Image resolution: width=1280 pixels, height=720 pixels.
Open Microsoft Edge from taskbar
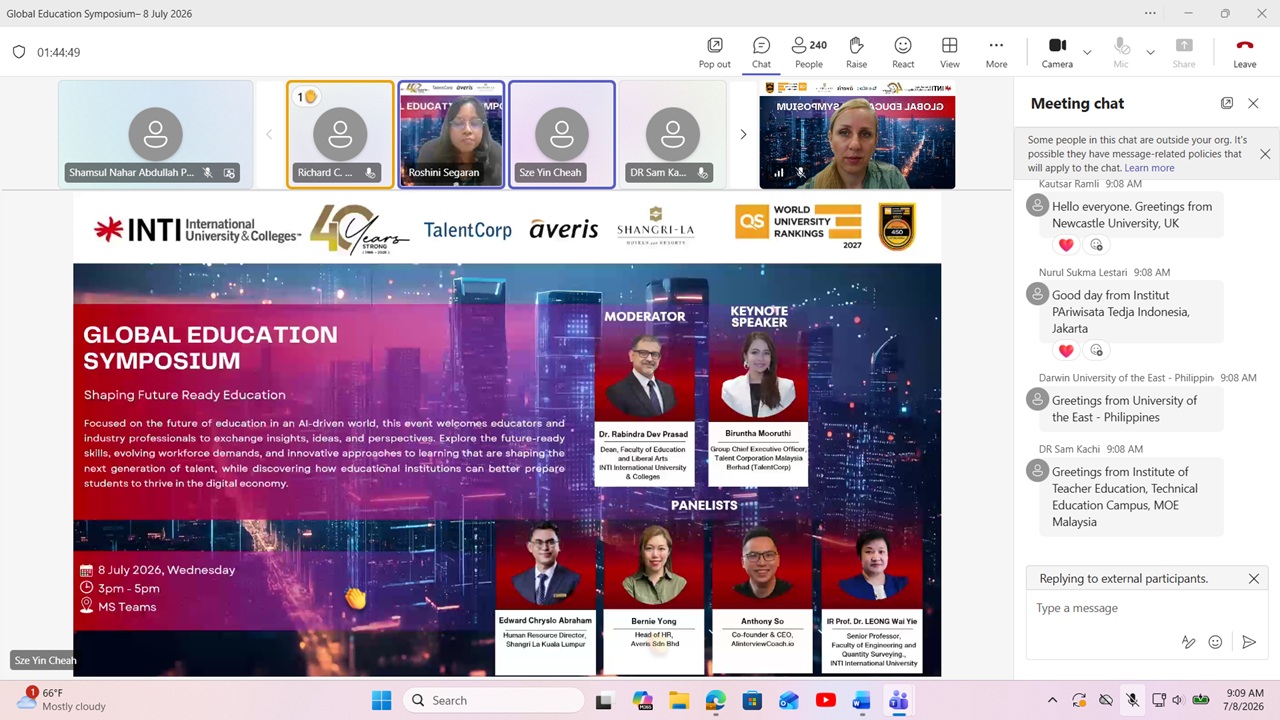point(715,700)
